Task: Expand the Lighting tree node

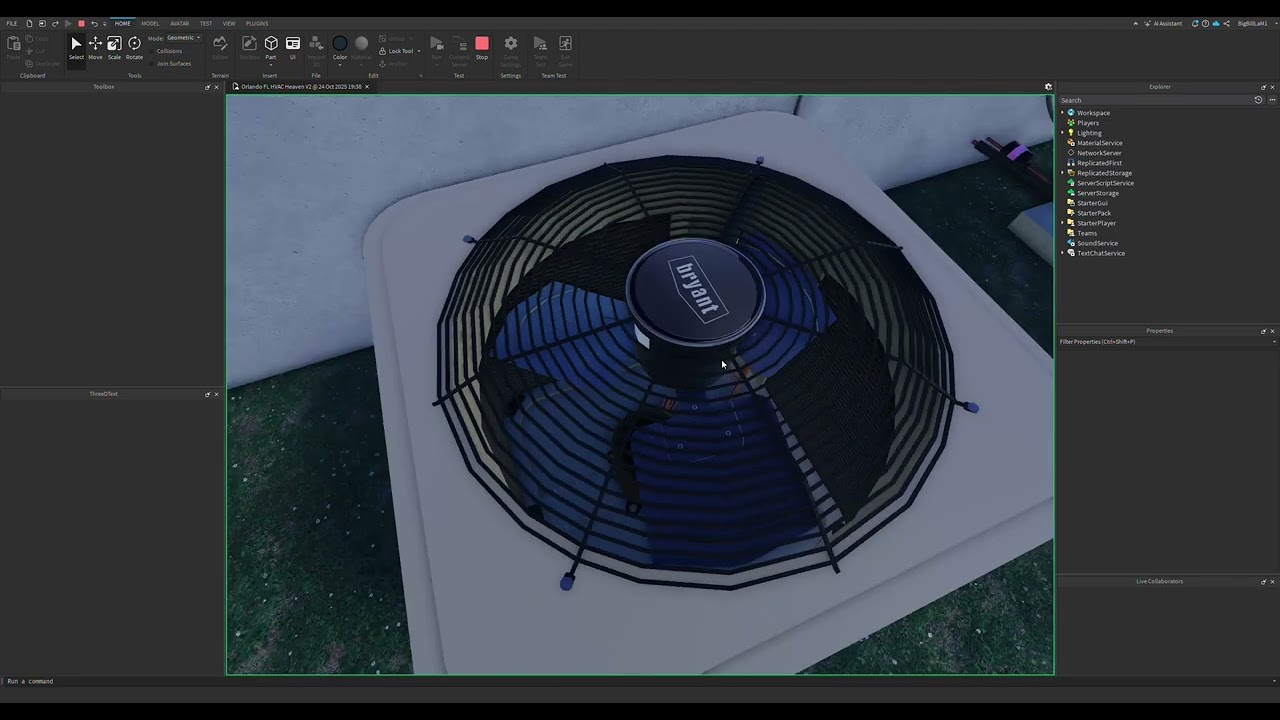Action: [x=1062, y=133]
